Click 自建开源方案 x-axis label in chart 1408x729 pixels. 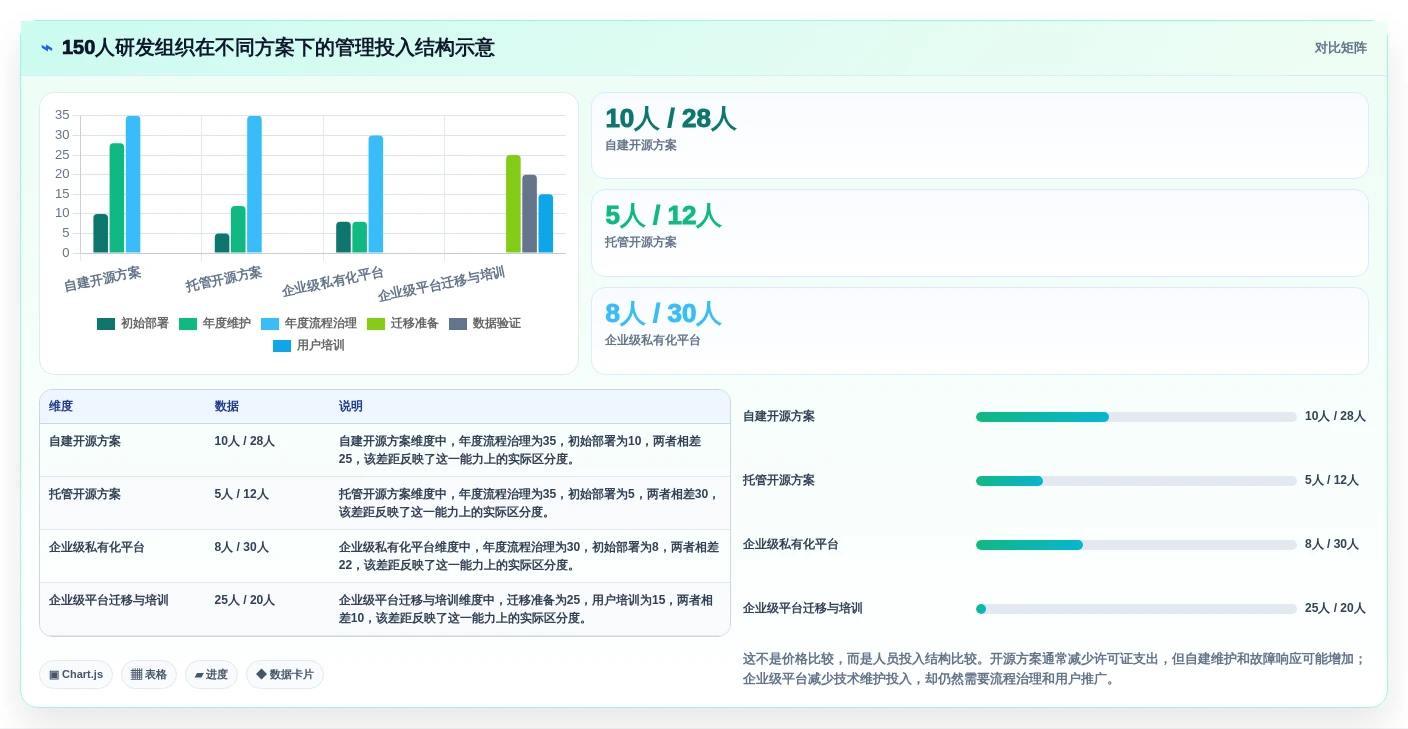tap(102, 279)
